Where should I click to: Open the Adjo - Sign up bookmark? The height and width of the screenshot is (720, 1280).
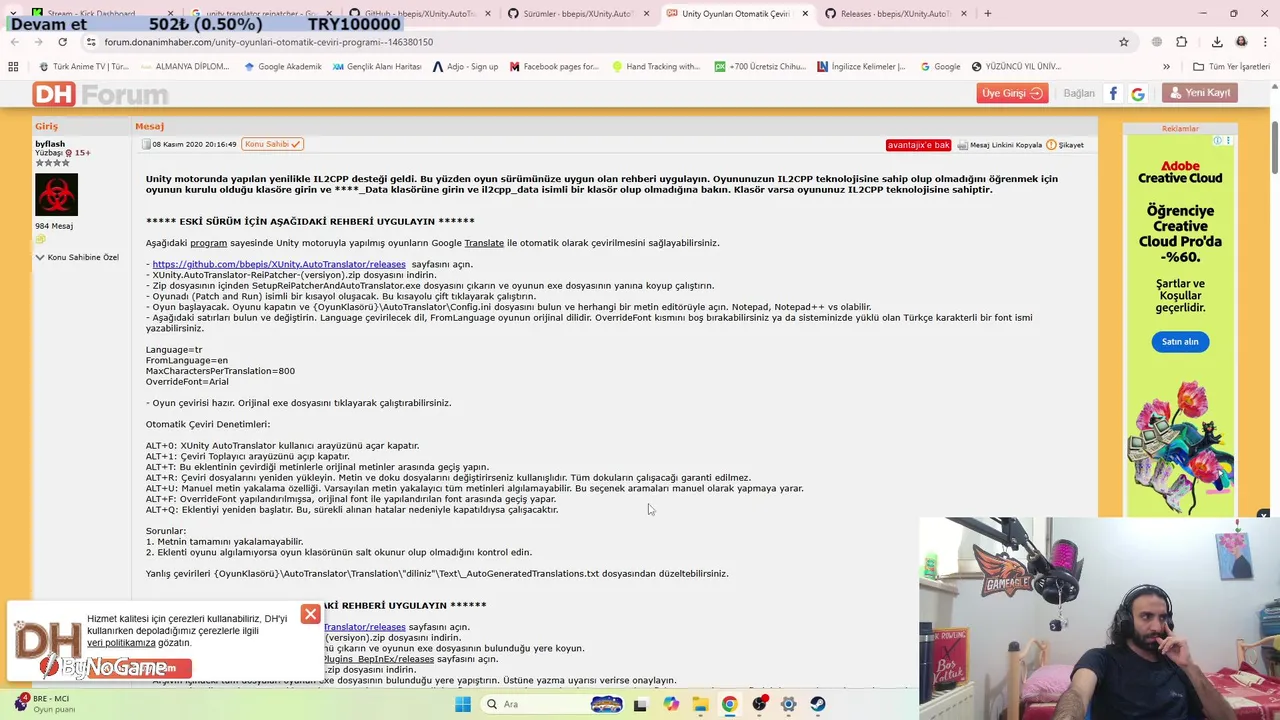[465, 67]
